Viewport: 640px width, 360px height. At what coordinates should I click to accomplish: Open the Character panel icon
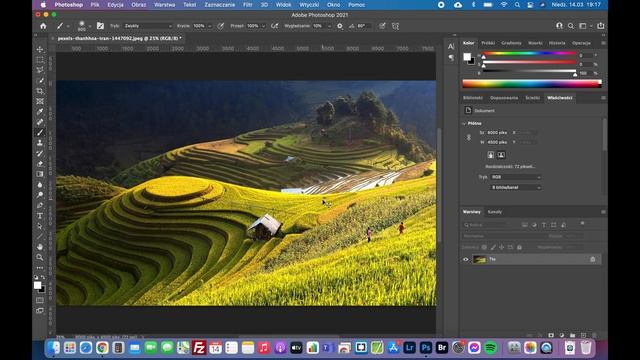[x=451, y=47]
